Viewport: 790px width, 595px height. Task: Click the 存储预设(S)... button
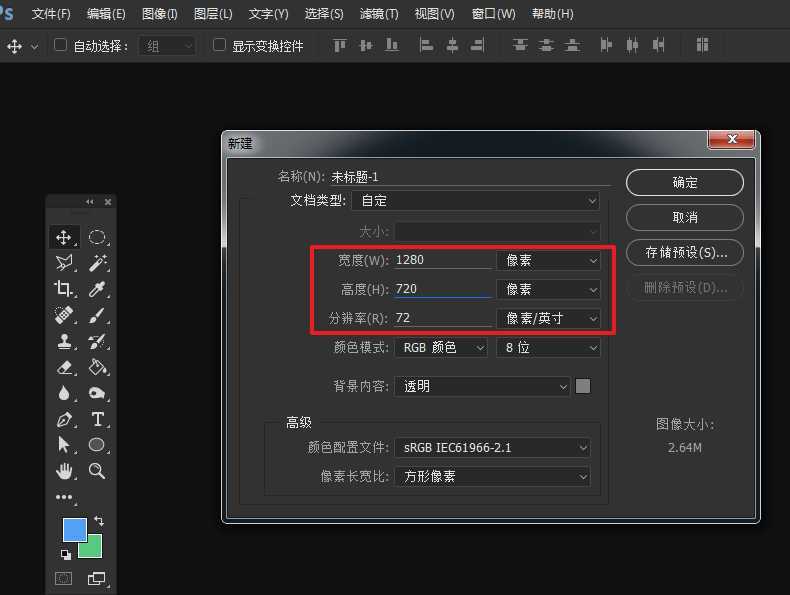pos(684,252)
